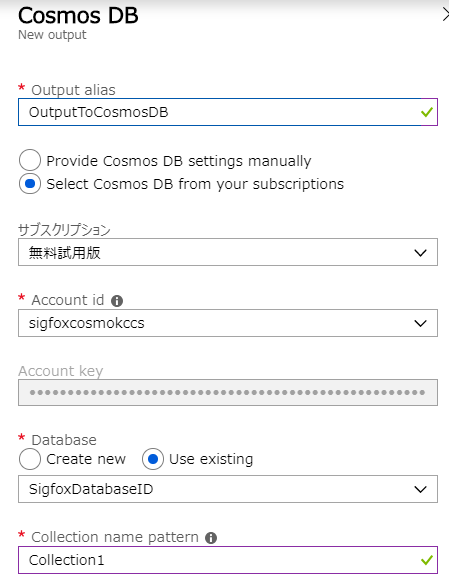Click into the Output alias text field
Image resolution: width=449 pixels, height=583 pixels.
228,112
